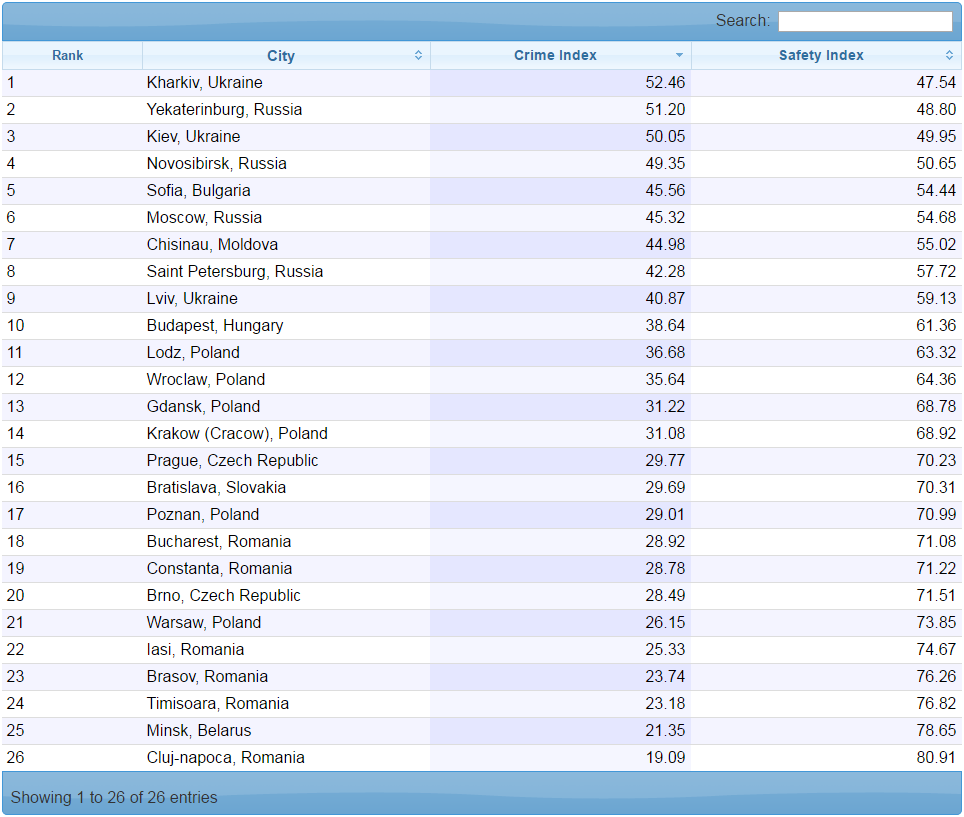Select the Safety Index header text
This screenshot has height=817, width=964.
tap(821, 56)
